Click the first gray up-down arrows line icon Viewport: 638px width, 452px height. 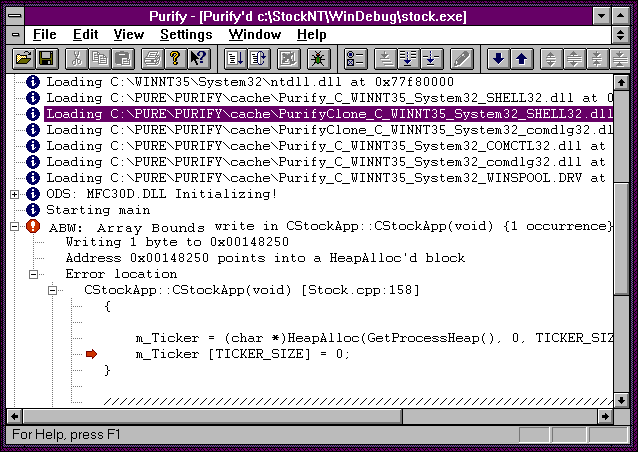click(551, 59)
